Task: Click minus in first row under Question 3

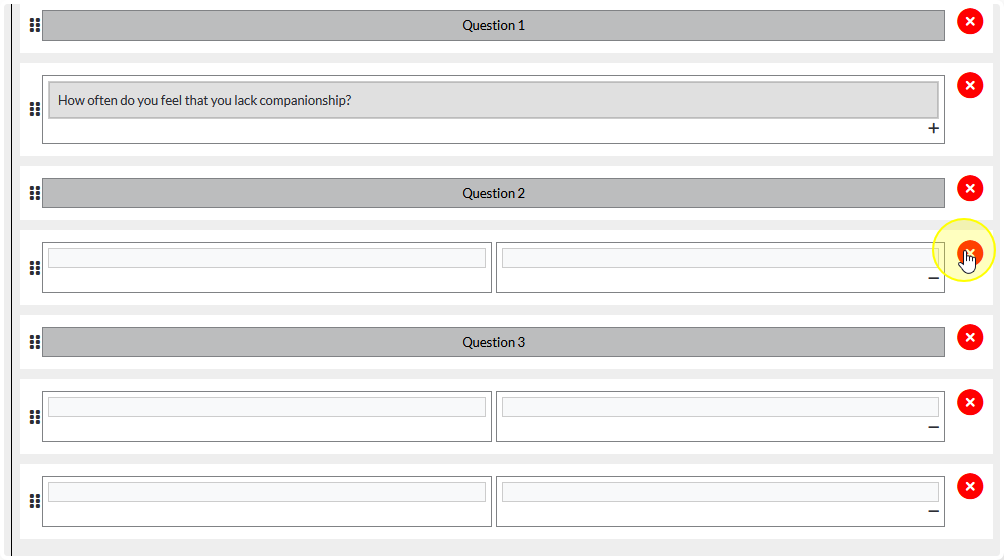Action: coord(934,427)
